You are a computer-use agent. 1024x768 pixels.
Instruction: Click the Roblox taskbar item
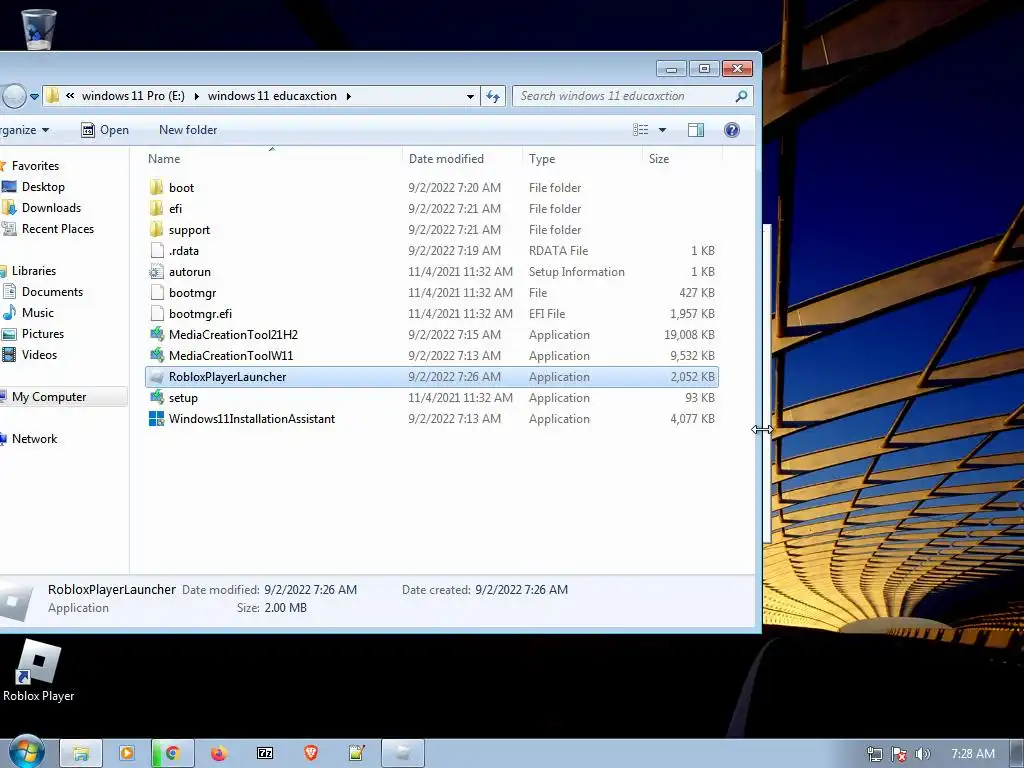click(403, 754)
